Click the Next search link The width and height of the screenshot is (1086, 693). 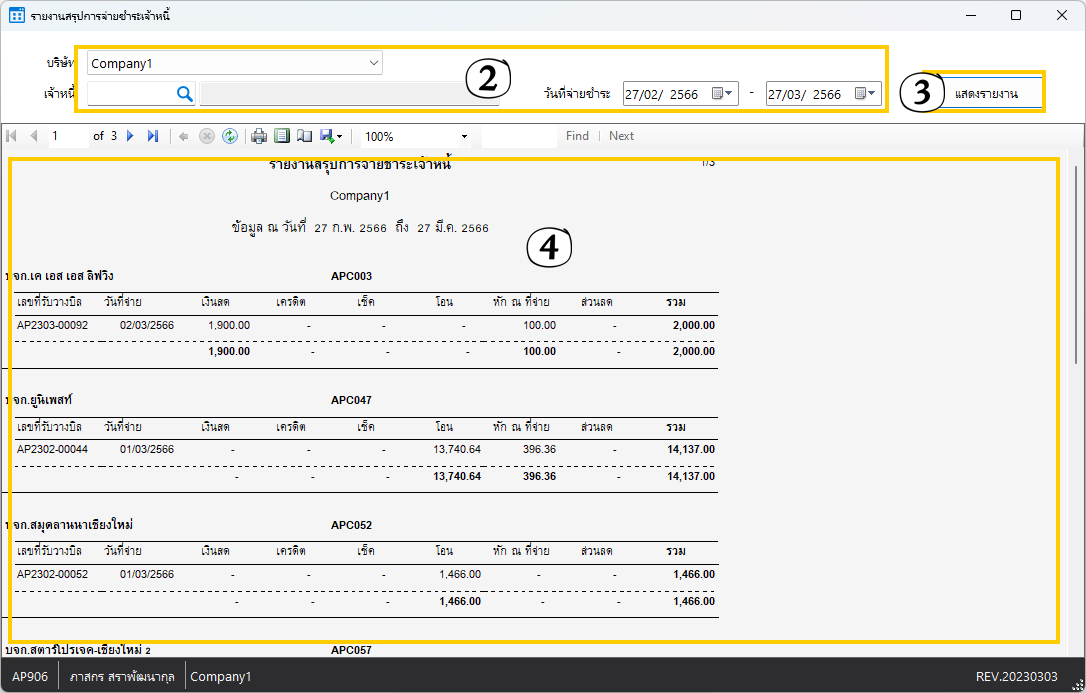click(x=621, y=136)
